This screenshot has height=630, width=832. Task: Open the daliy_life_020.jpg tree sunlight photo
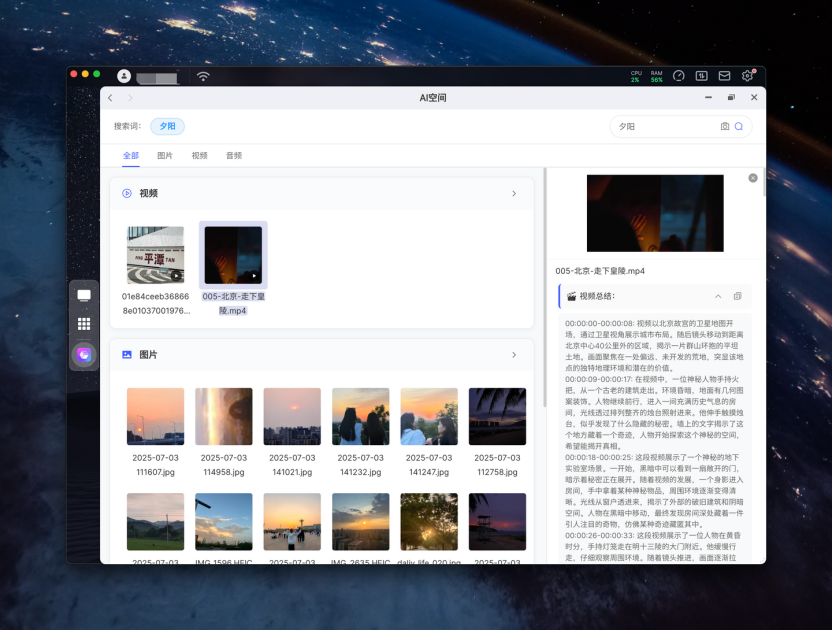point(429,522)
